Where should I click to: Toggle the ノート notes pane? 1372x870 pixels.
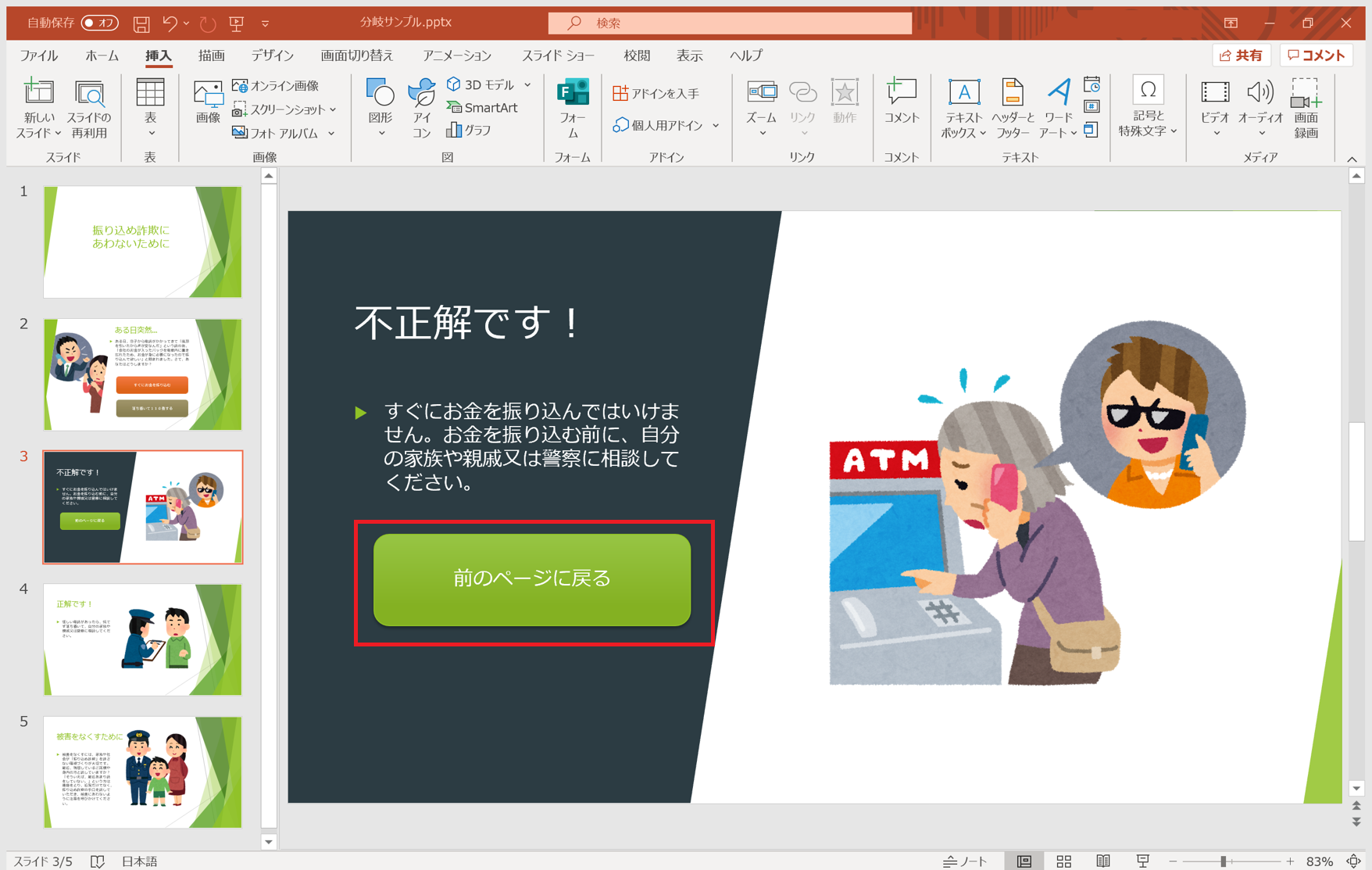click(966, 861)
